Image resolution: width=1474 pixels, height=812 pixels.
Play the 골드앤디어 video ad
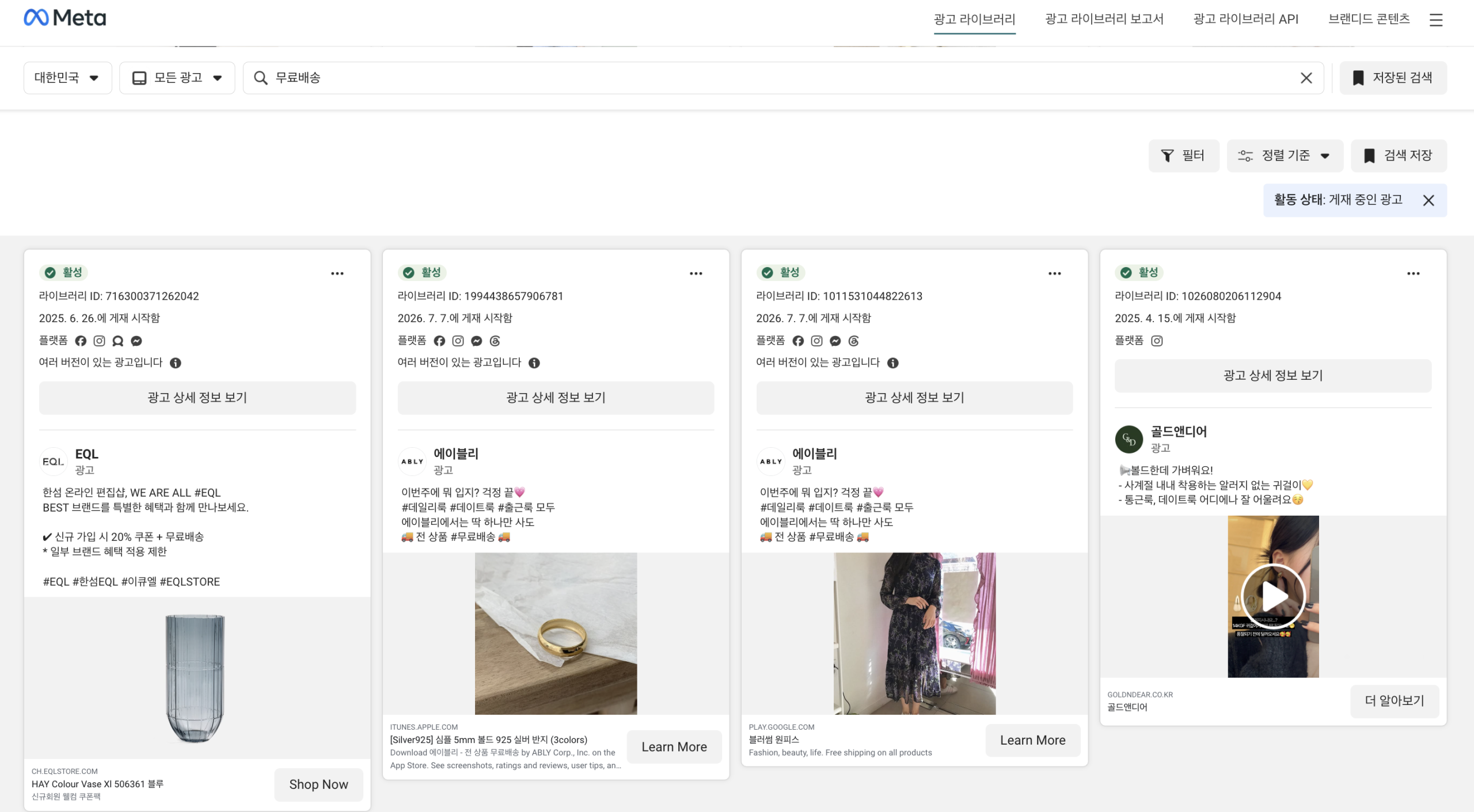point(1273,596)
